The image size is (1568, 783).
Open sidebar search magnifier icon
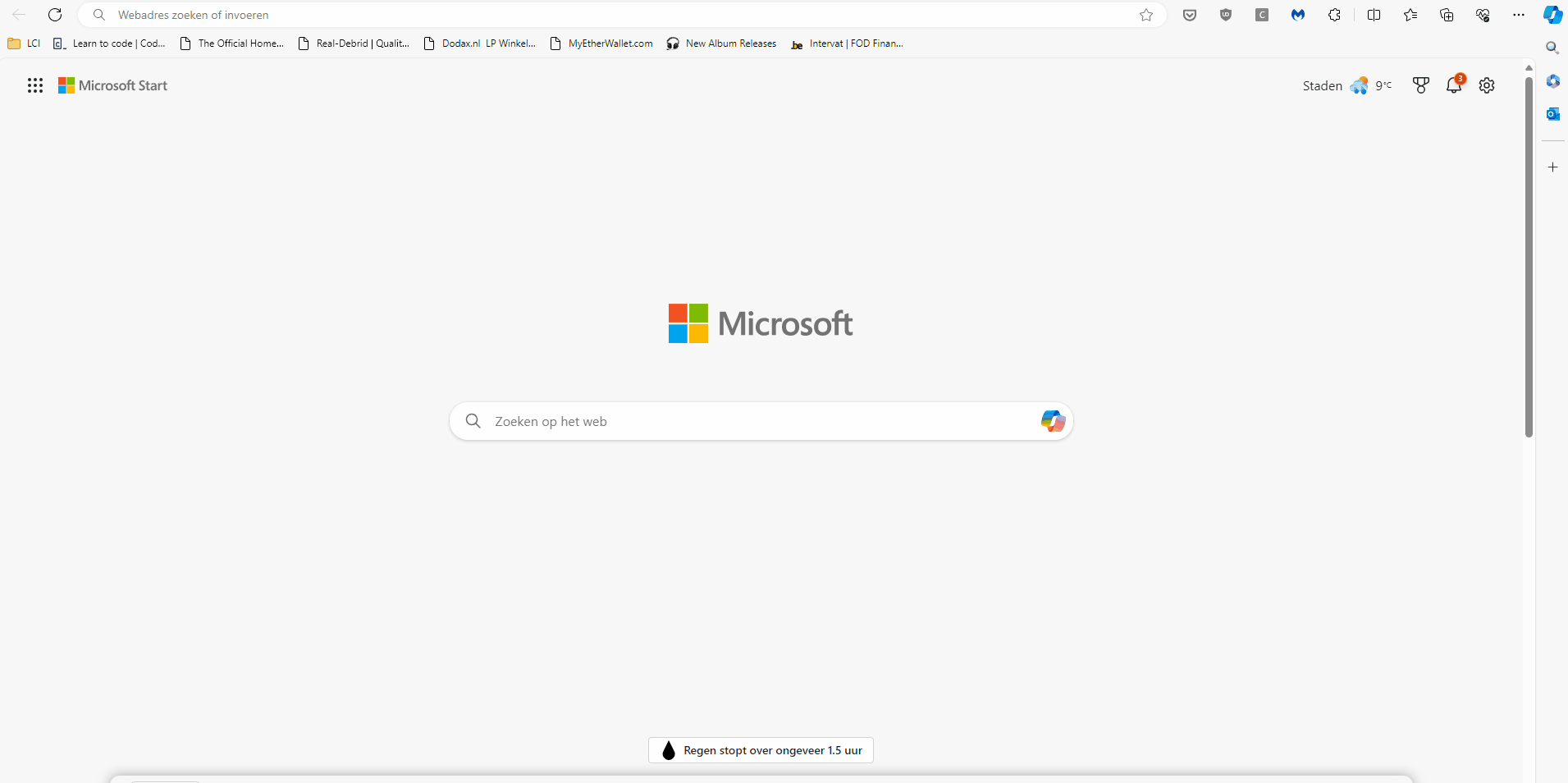pos(1552,48)
